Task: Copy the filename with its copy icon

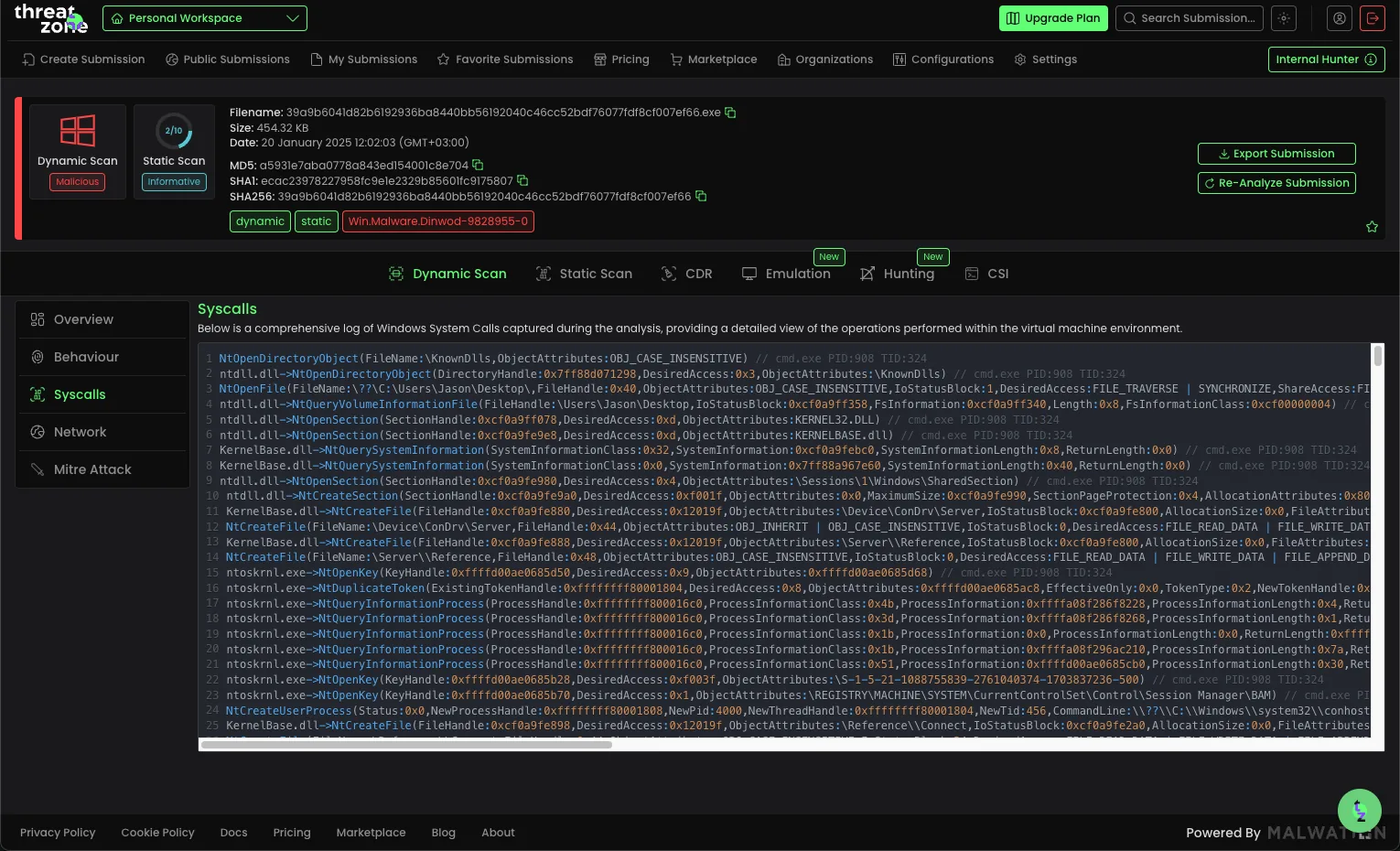Action: (730, 113)
